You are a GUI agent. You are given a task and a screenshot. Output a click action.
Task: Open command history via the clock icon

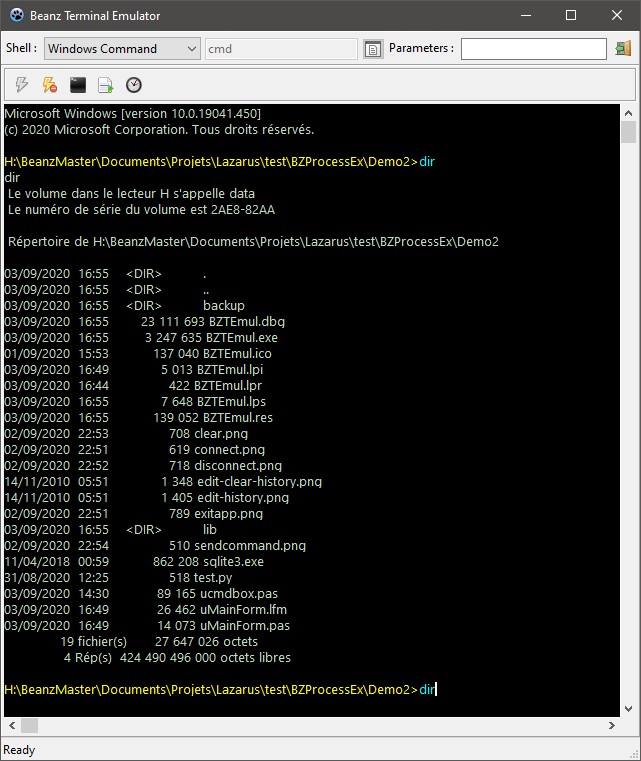coord(133,85)
